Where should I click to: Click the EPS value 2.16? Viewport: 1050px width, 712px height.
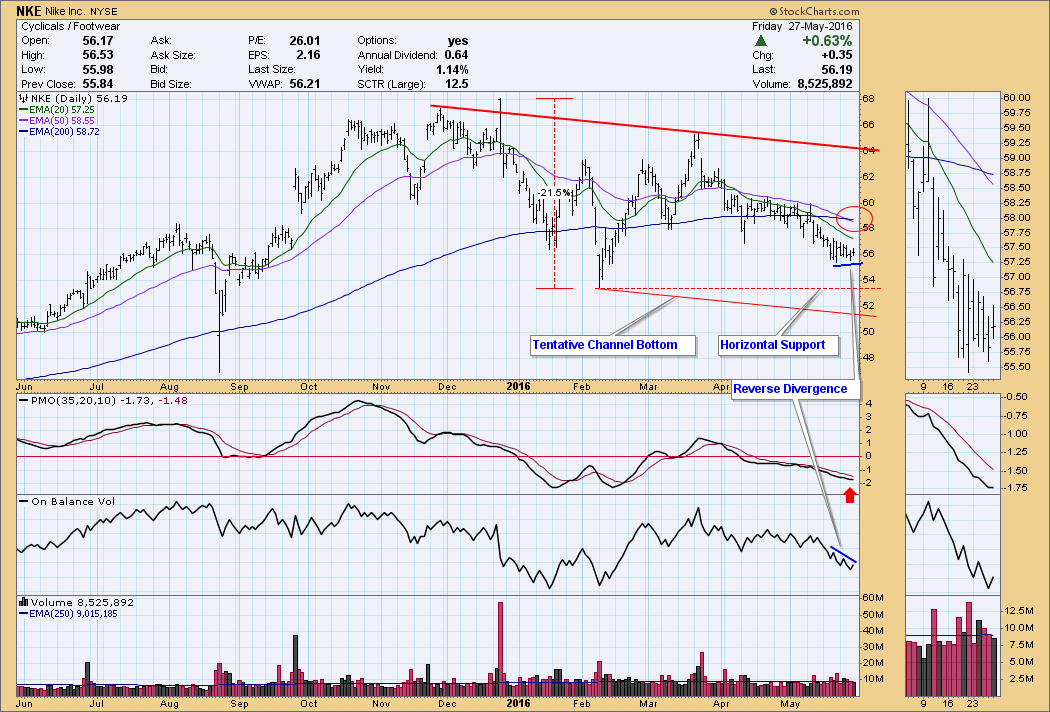tap(309, 55)
